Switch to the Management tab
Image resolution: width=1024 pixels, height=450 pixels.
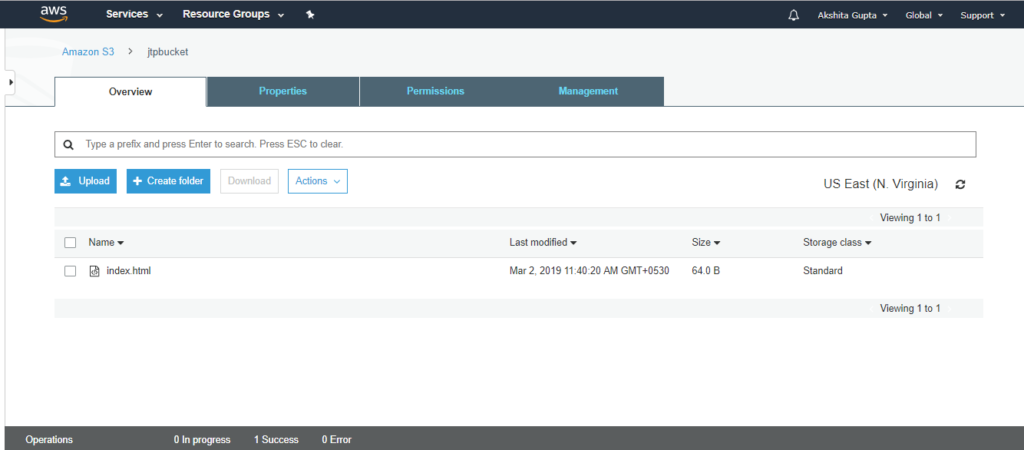coord(588,91)
